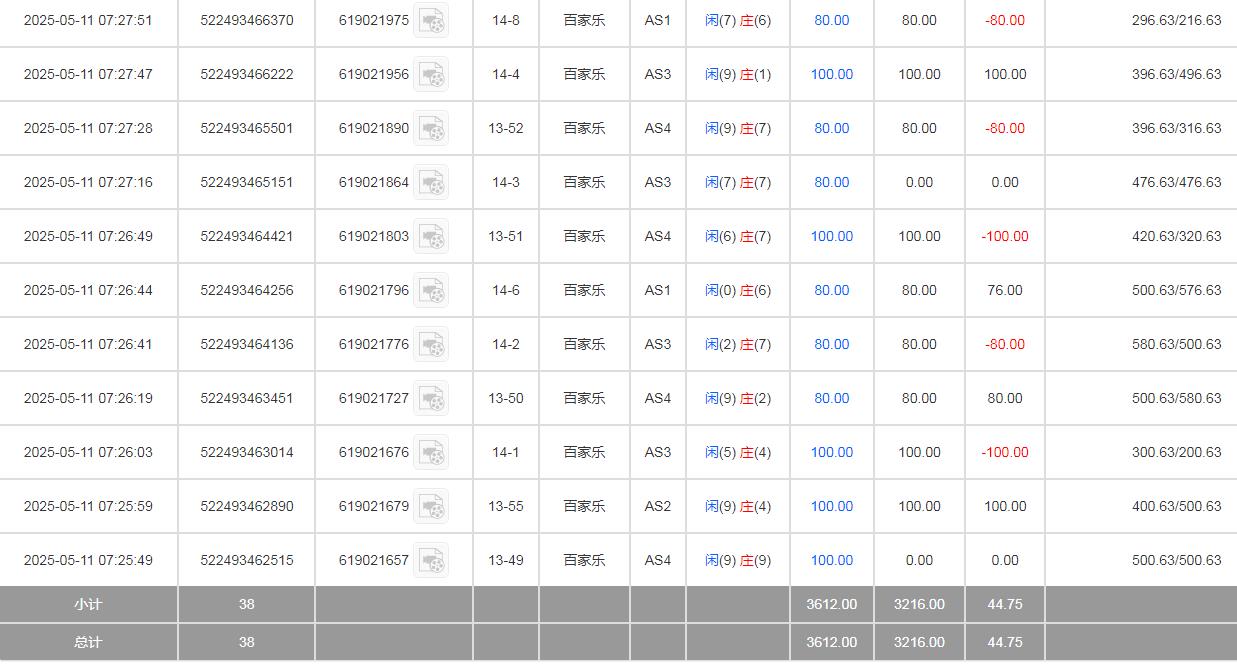The image size is (1237, 664).
Task: Click the blue 100.00 link for table 14-4
Action: coord(831,74)
